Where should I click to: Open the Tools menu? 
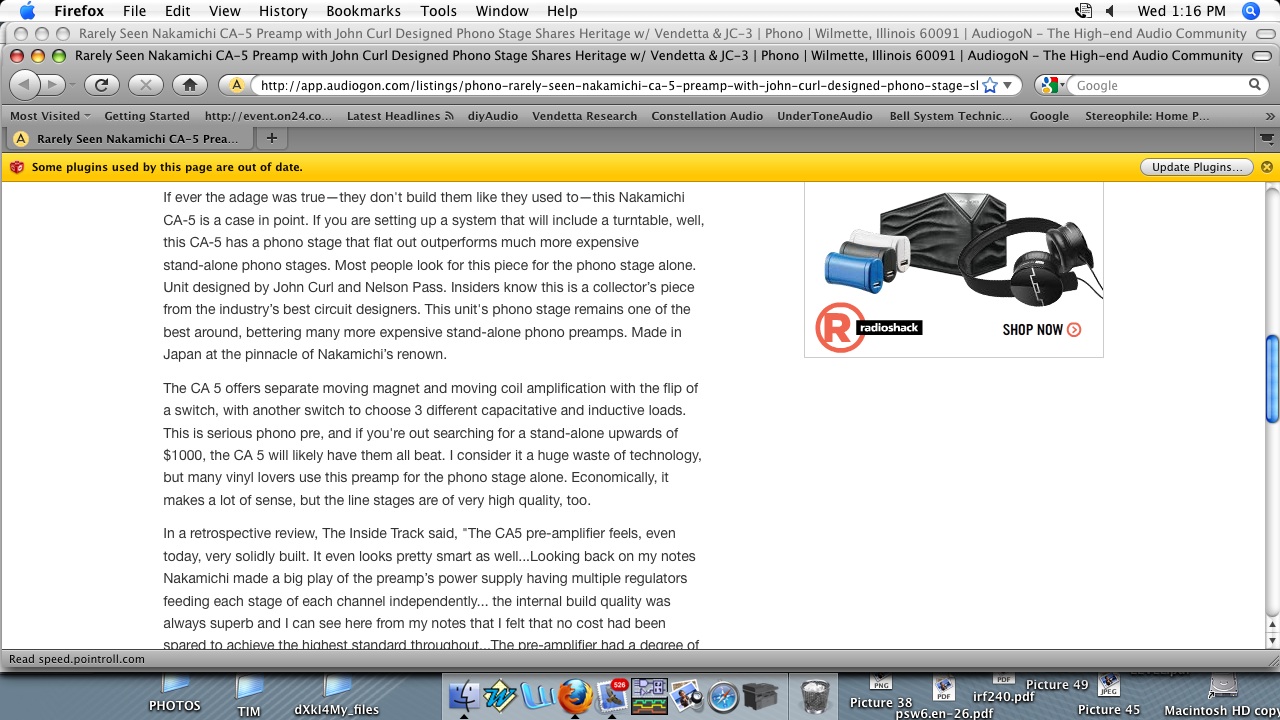pos(438,11)
